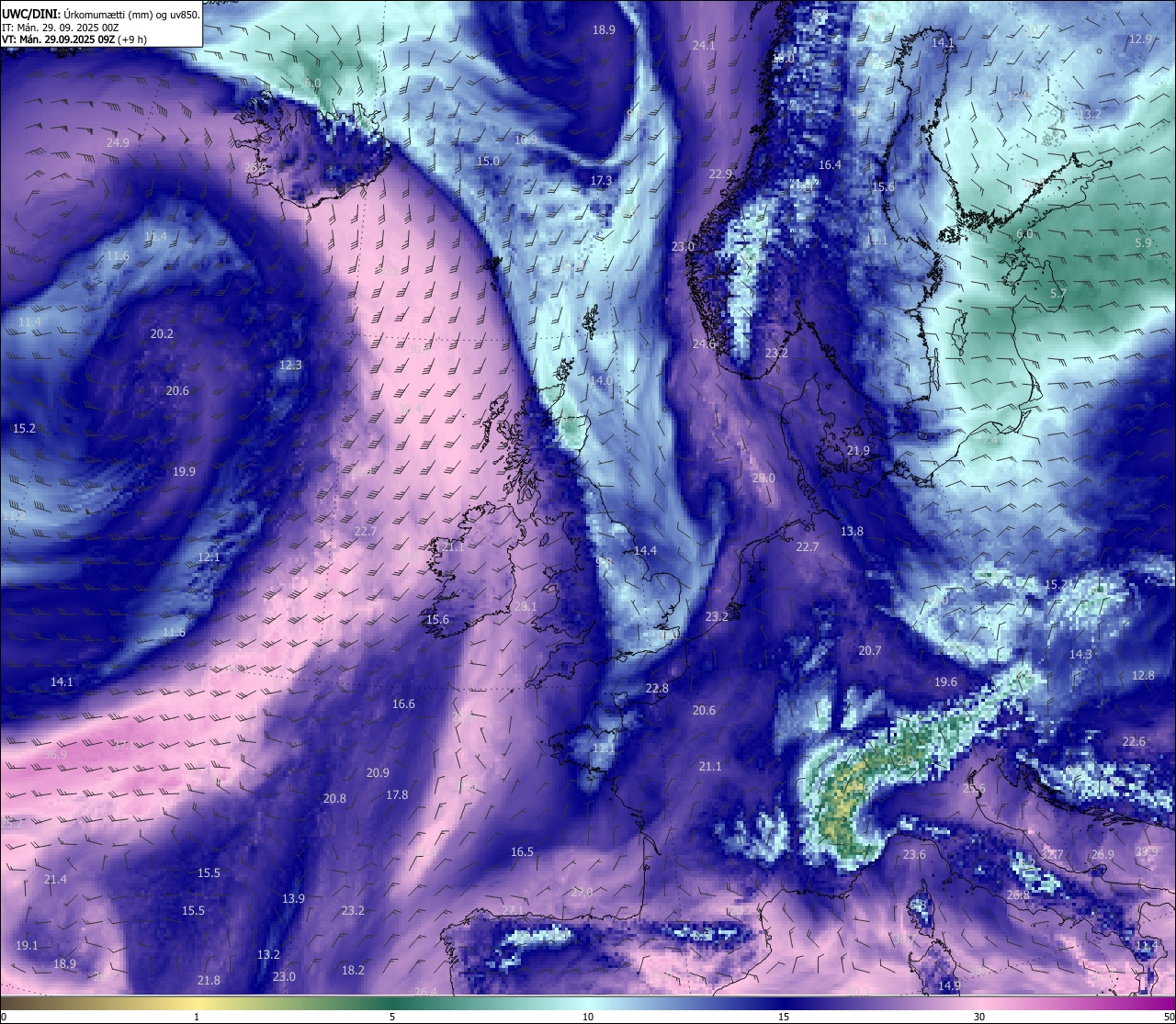Image resolution: width=1176 pixels, height=1024 pixels.
Task: Click the 13.9 value on the map
Action: tap(293, 898)
